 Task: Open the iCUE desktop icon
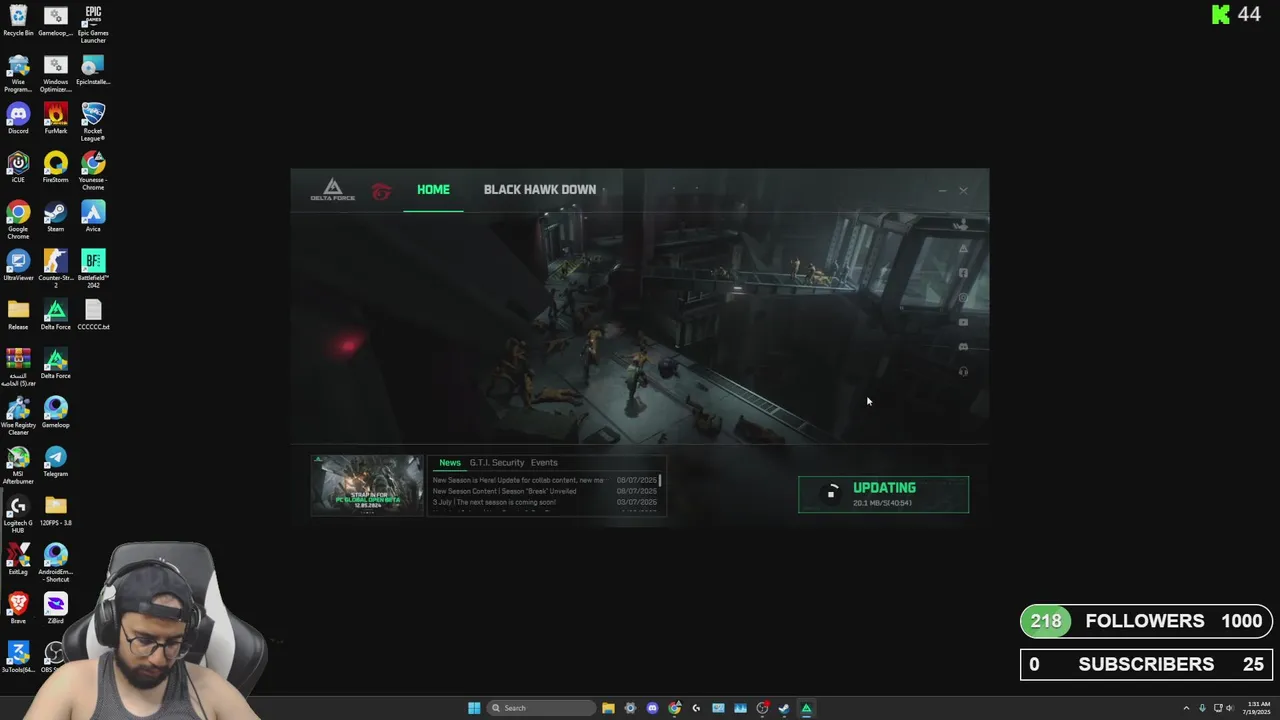(18, 167)
